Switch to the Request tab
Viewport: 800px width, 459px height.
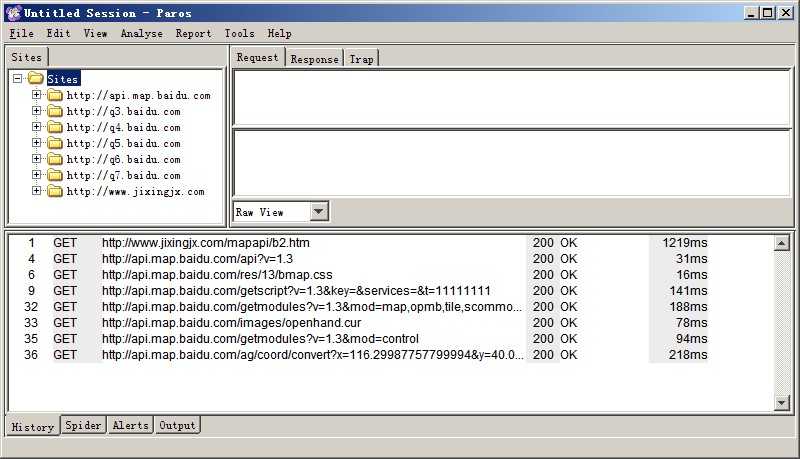coord(258,57)
